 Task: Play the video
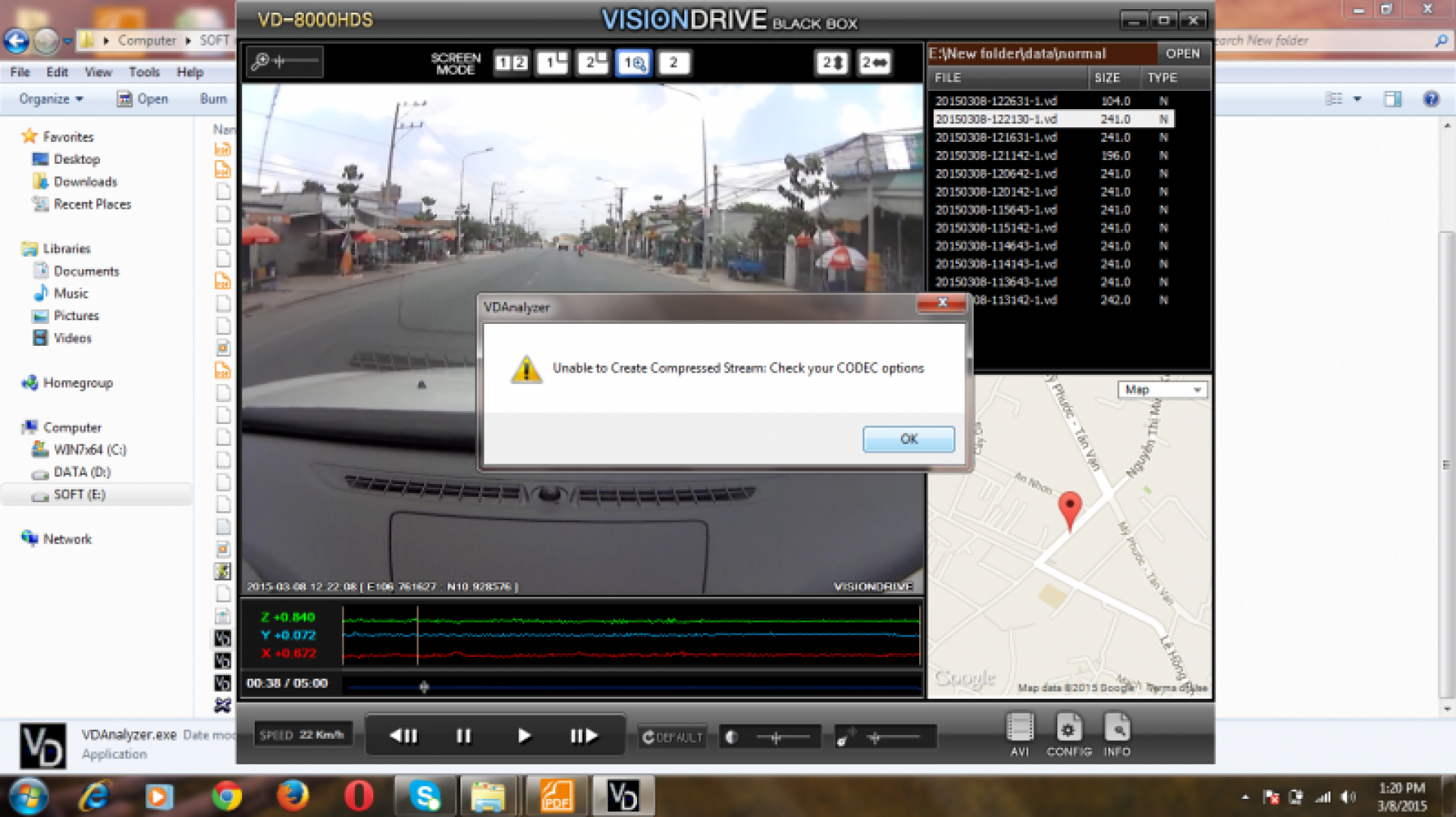pos(524,736)
